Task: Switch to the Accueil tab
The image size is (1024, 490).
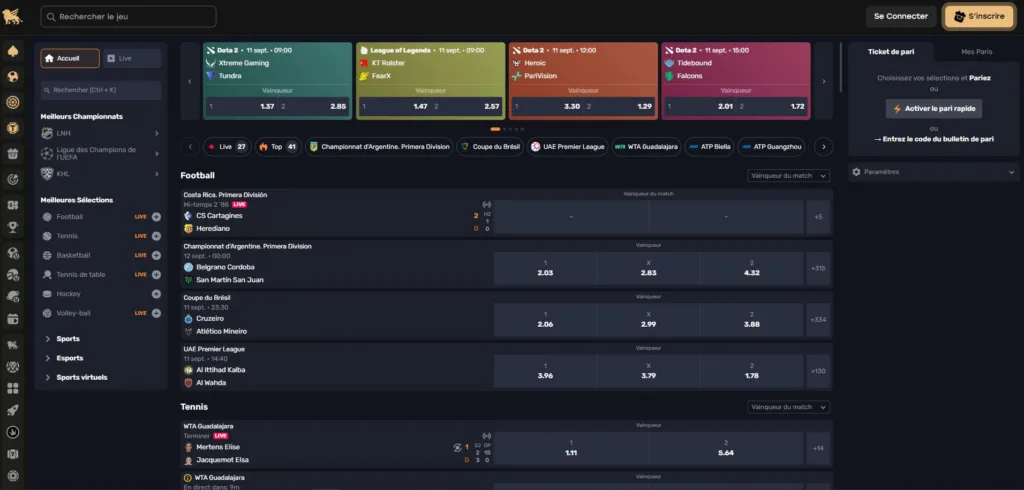Action: [70, 58]
